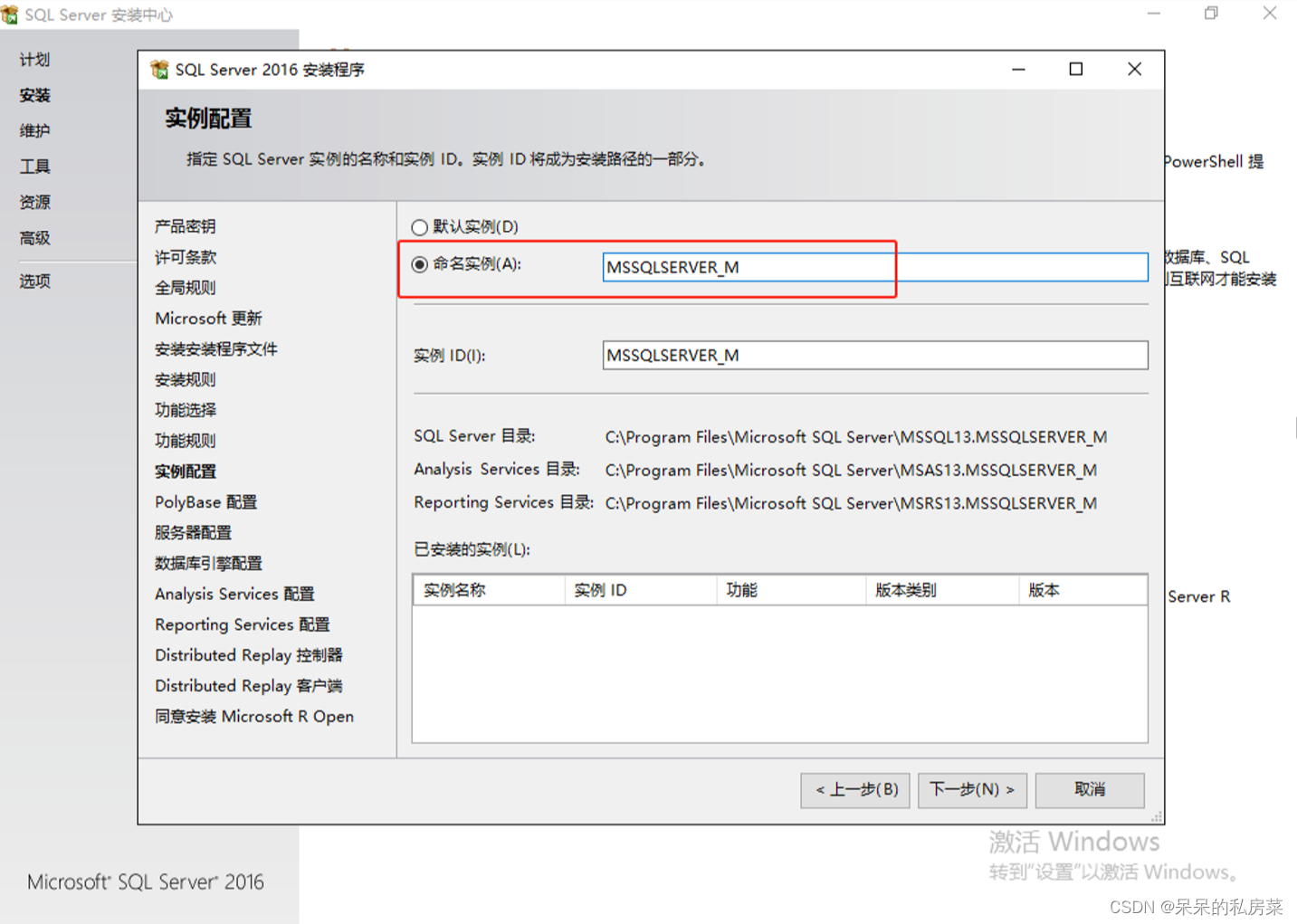Click the 服务器配置 setup step
Viewport: 1297px width, 924px height.
(193, 533)
